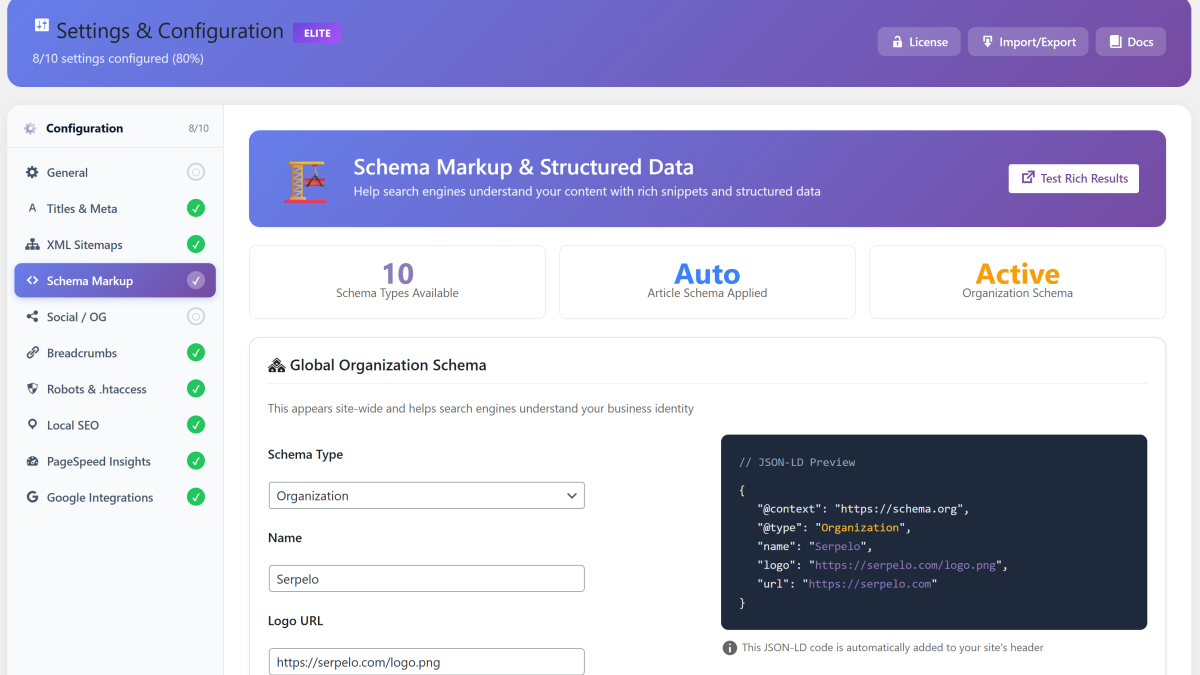
Task: Select the Schema Markup code icon
Action: click(34, 280)
